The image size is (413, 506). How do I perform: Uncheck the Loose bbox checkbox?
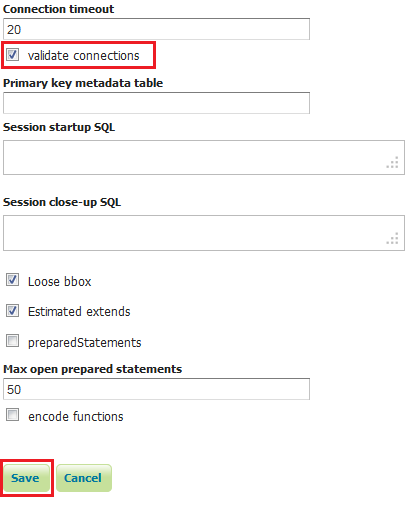click(x=13, y=280)
